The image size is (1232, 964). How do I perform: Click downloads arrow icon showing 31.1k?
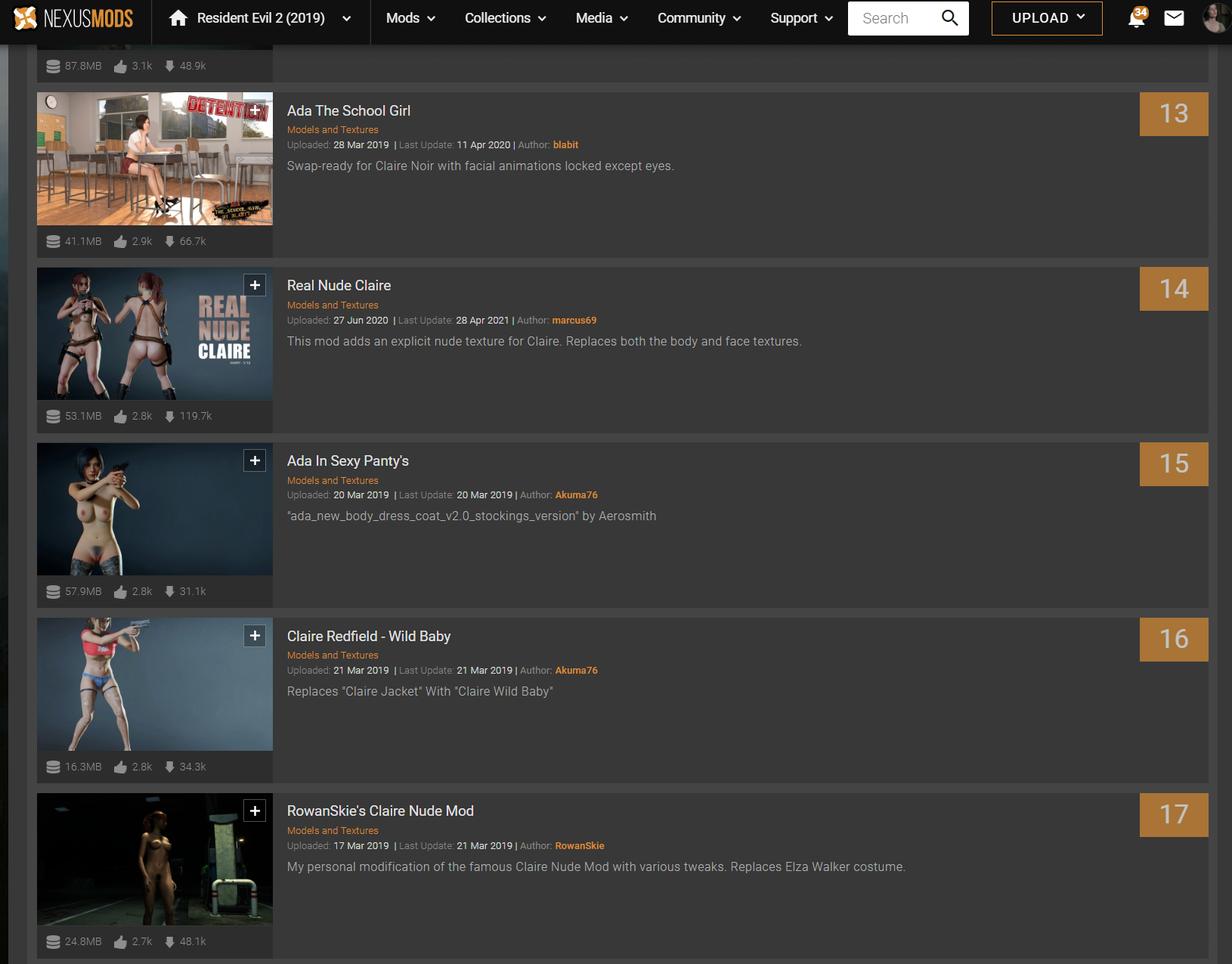(169, 591)
